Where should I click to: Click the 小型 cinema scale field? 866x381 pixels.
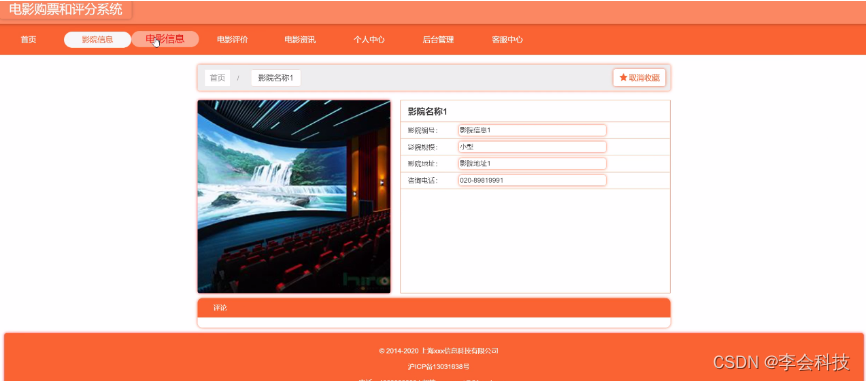coord(532,147)
